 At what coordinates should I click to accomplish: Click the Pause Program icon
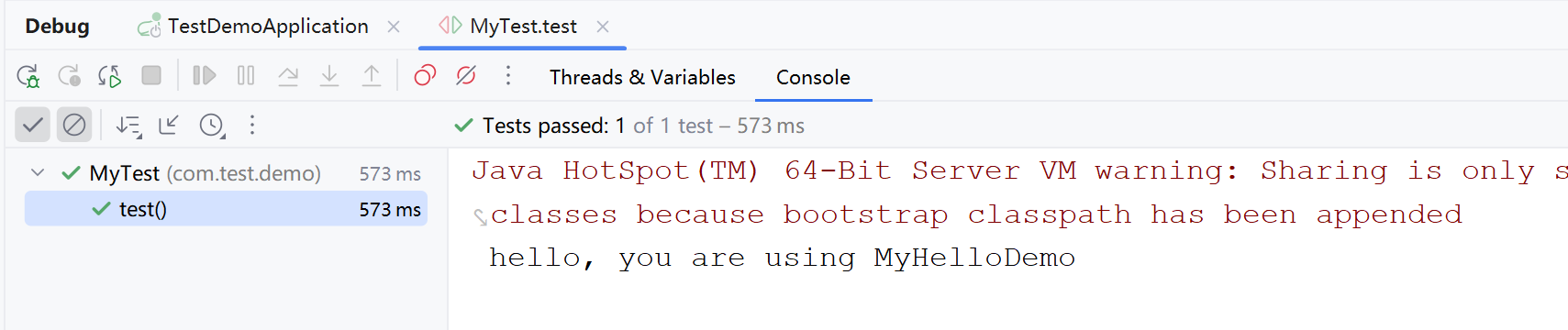(246, 75)
